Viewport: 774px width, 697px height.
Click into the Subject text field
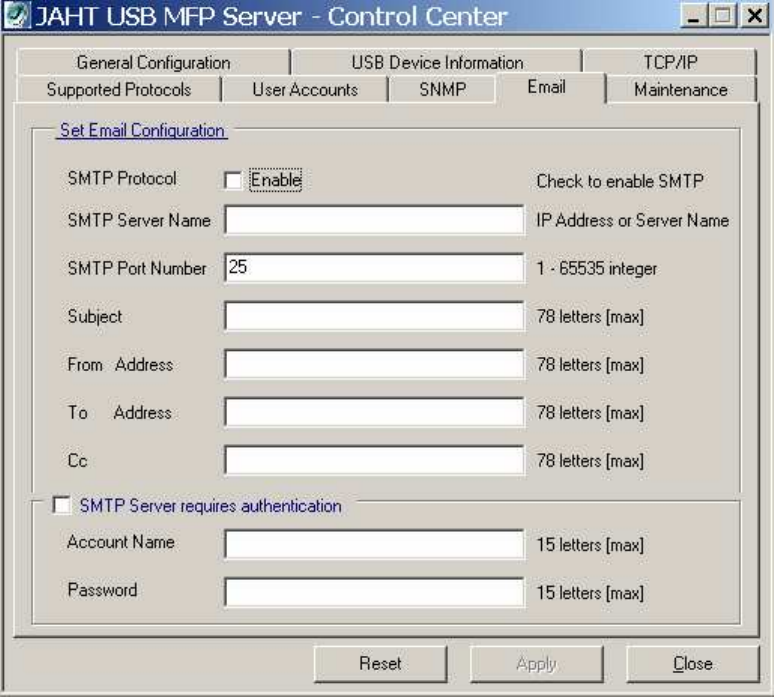click(374, 317)
